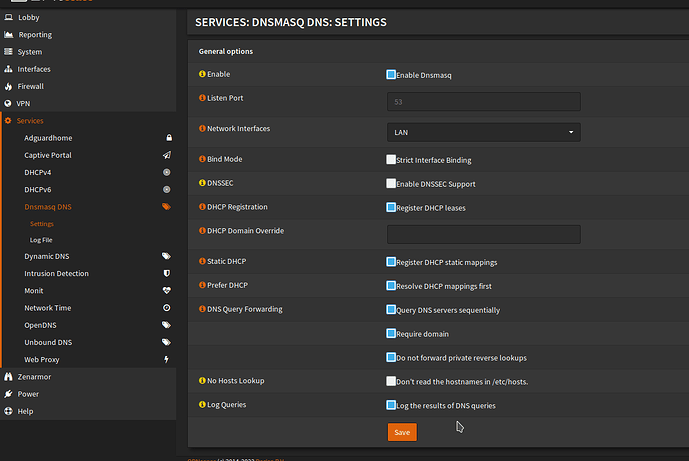Click the DHCPv6 circle icon

pyautogui.click(x=167, y=189)
